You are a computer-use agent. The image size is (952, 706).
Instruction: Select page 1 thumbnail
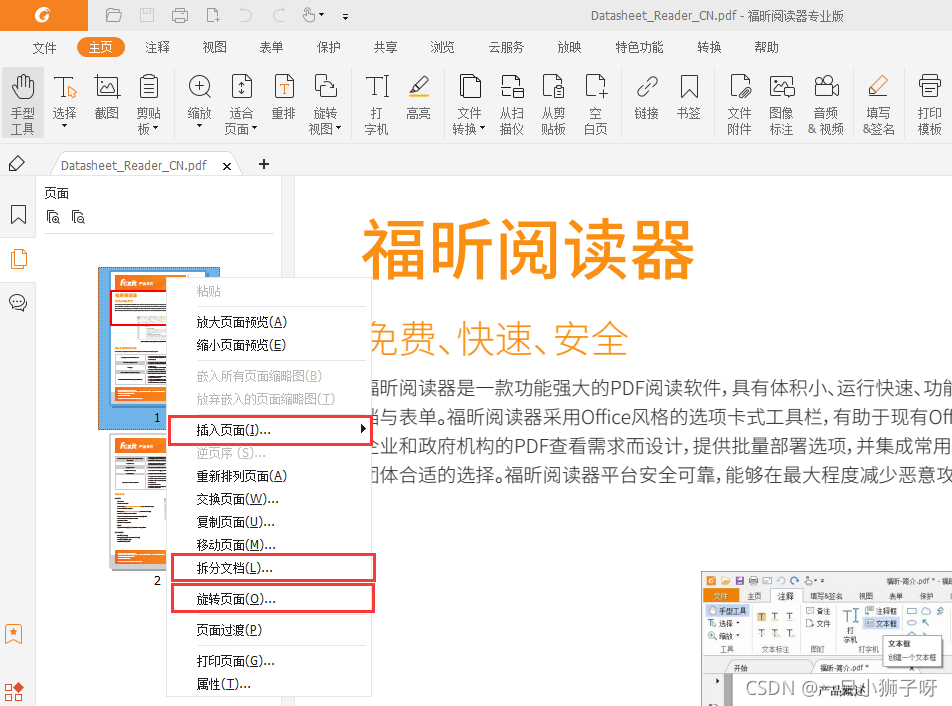[x=134, y=346]
